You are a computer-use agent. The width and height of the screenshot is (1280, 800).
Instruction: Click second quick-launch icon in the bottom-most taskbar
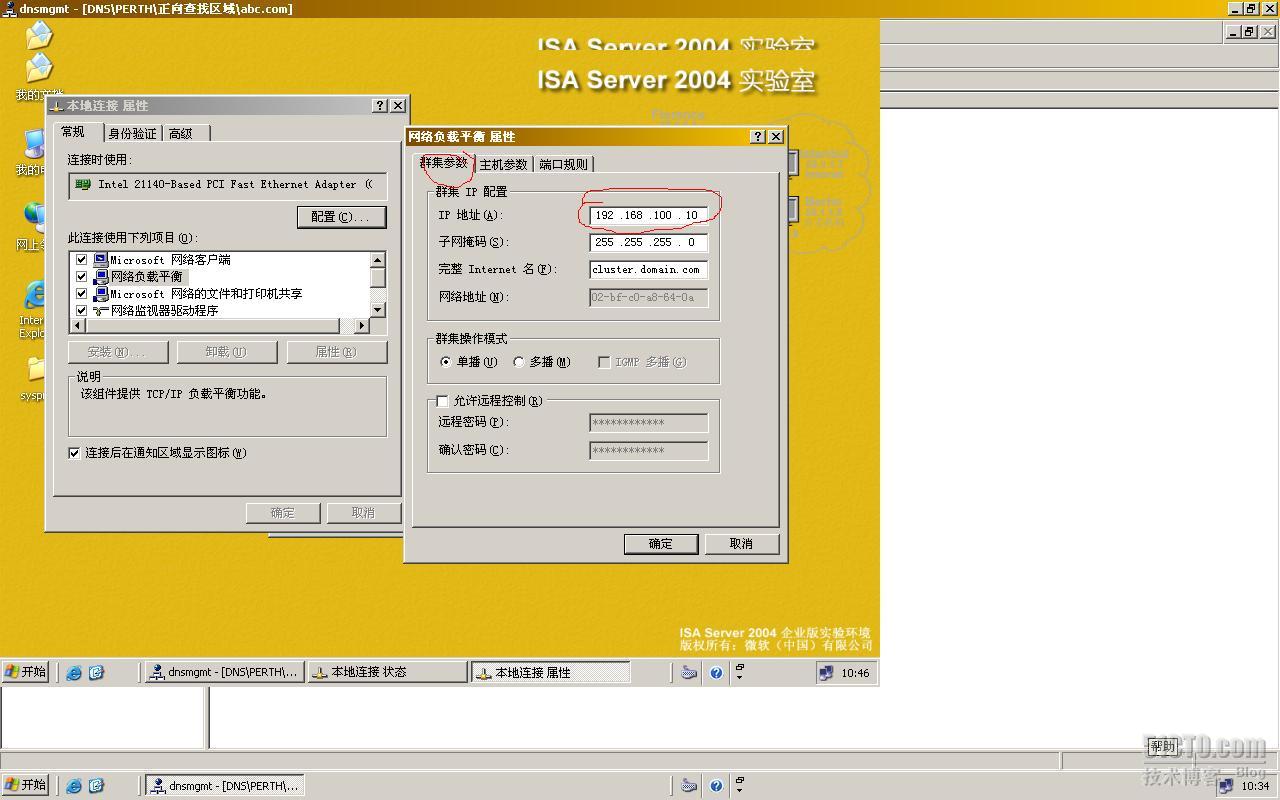pyautogui.click(x=96, y=786)
